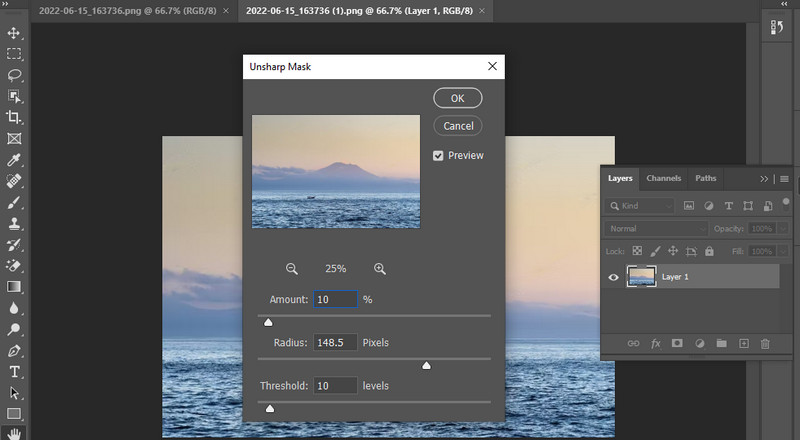This screenshot has height=440, width=800.
Task: Select the Lasso tool
Action: tap(14, 75)
